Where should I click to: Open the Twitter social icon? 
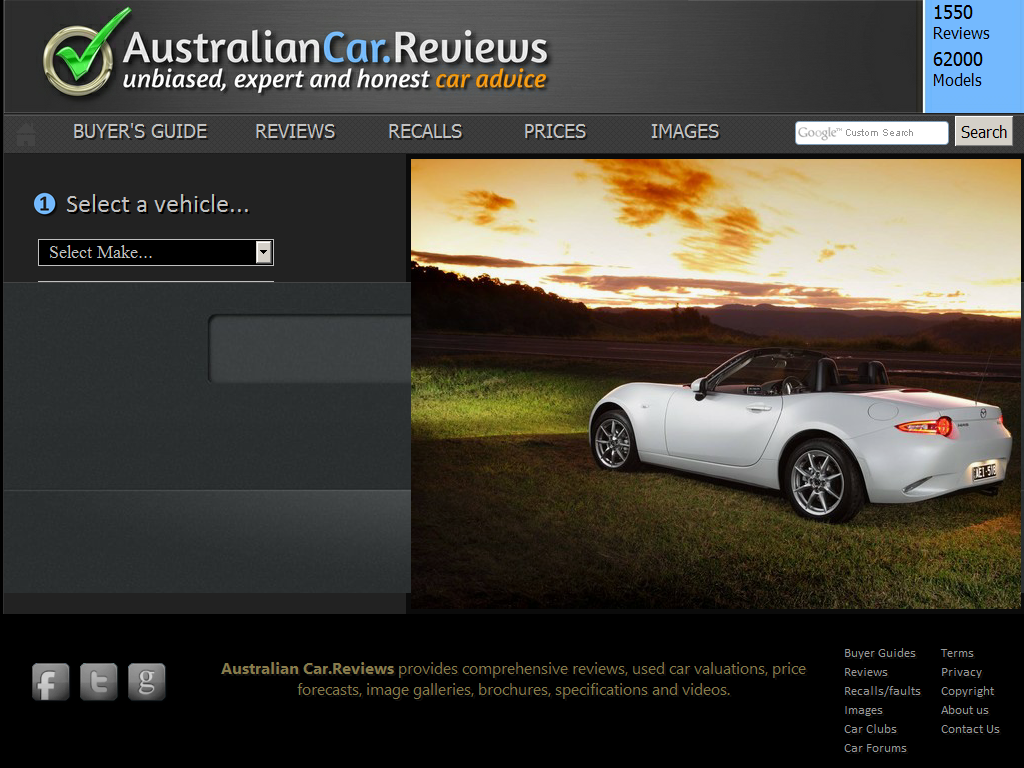click(x=99, y=682)
